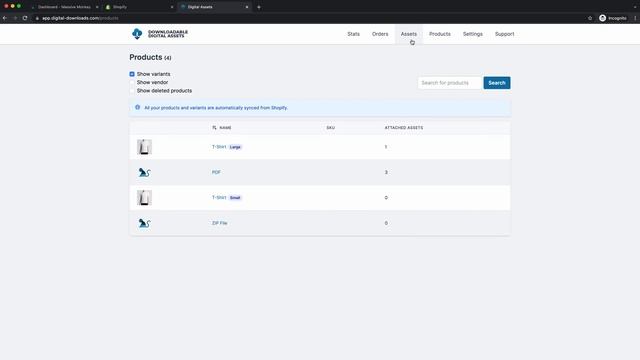The height and width of the screenshot is (360, 640).
Task: Click the Products page heading
Action: click(x=146, y=57)
